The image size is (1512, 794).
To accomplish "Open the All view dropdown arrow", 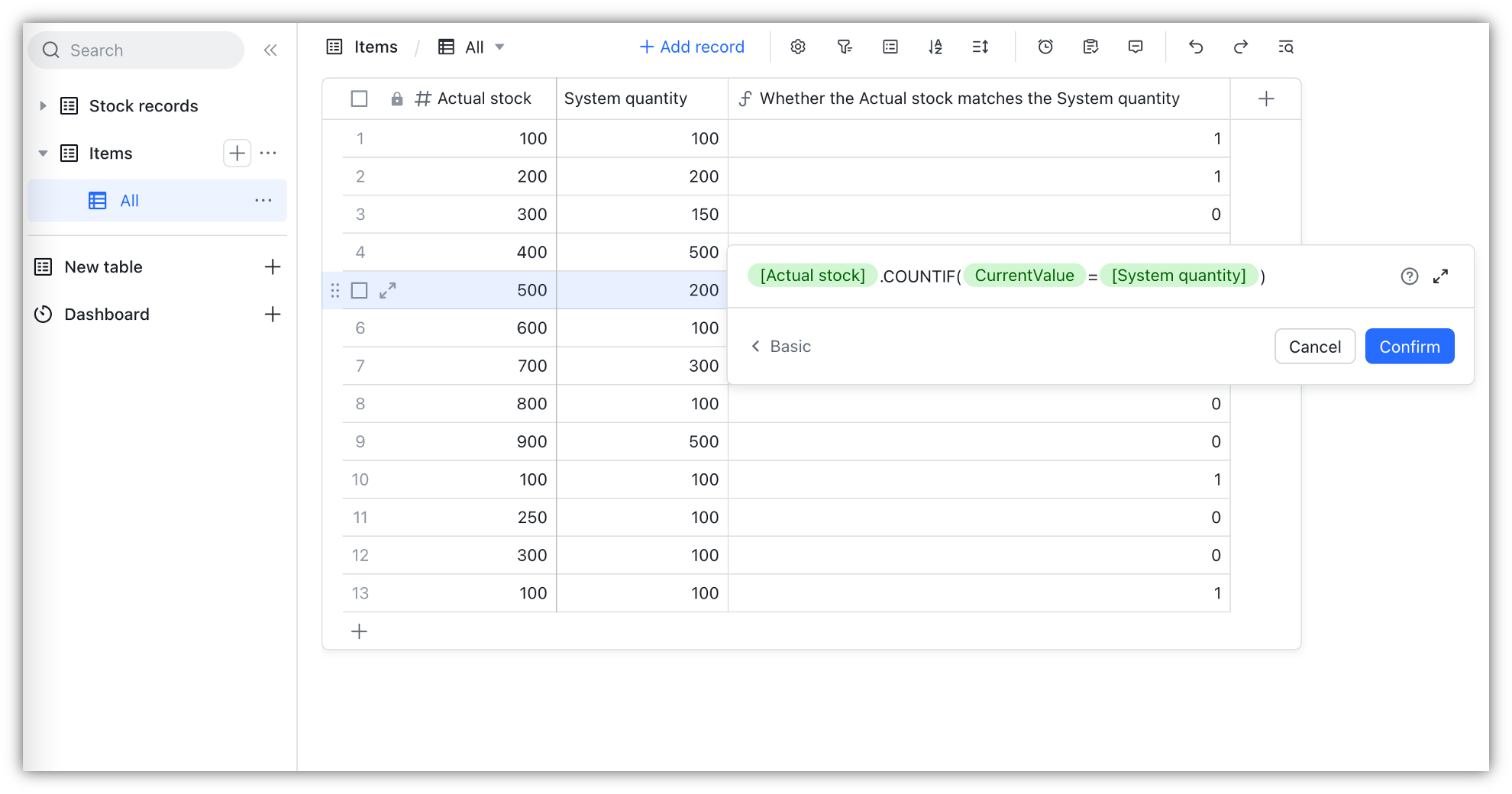I will [x=499, y=47].
